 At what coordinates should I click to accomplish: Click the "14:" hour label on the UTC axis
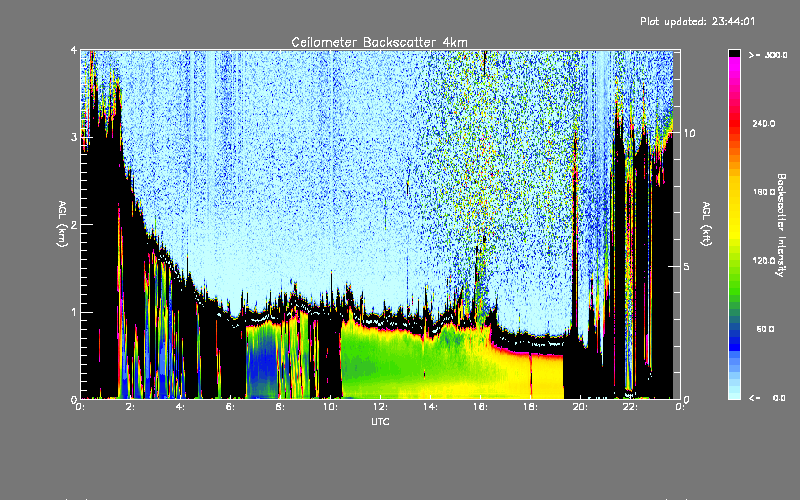[430, 407]
